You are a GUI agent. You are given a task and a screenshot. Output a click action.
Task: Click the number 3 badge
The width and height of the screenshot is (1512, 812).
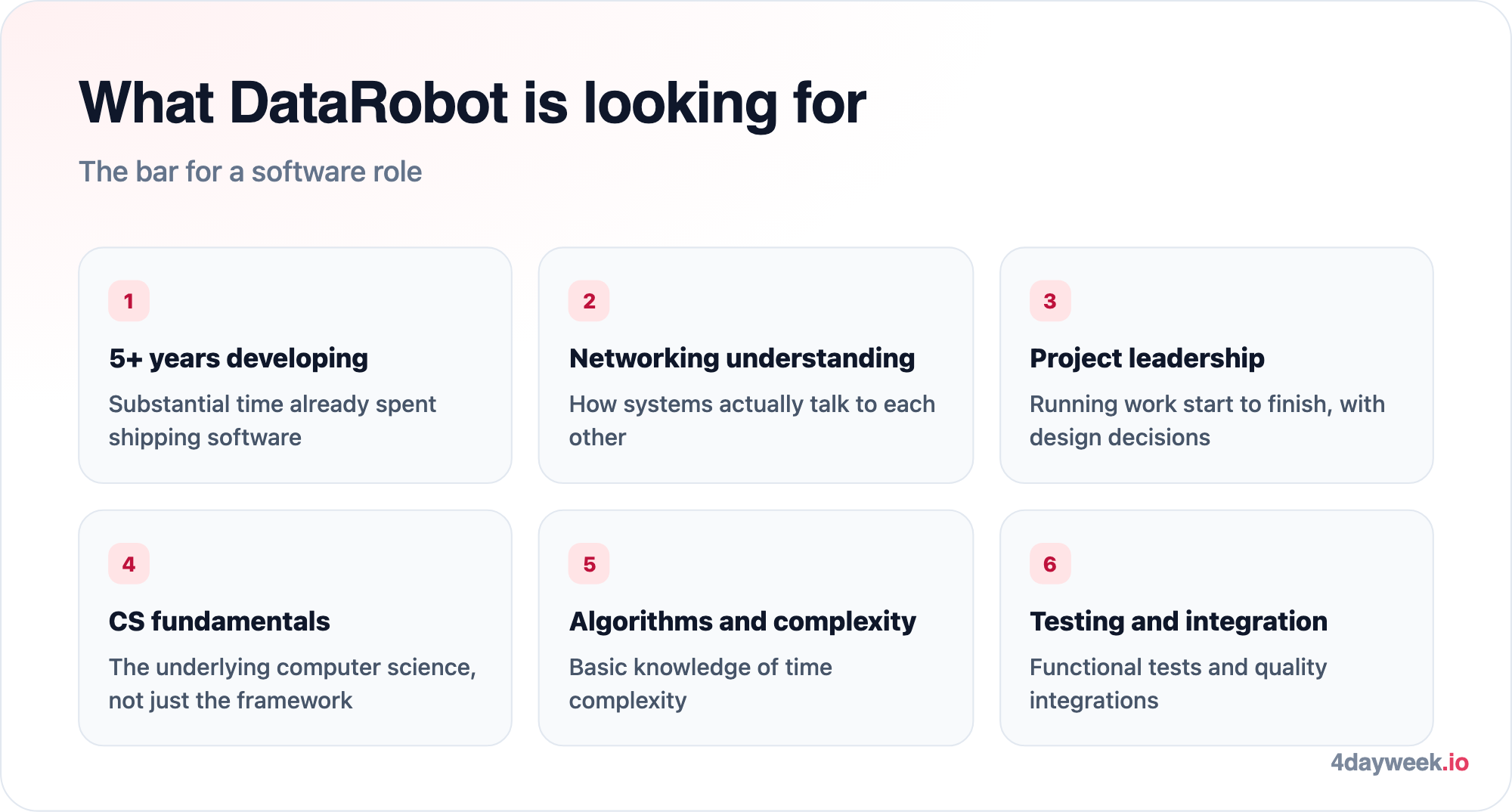point(1050,301)
